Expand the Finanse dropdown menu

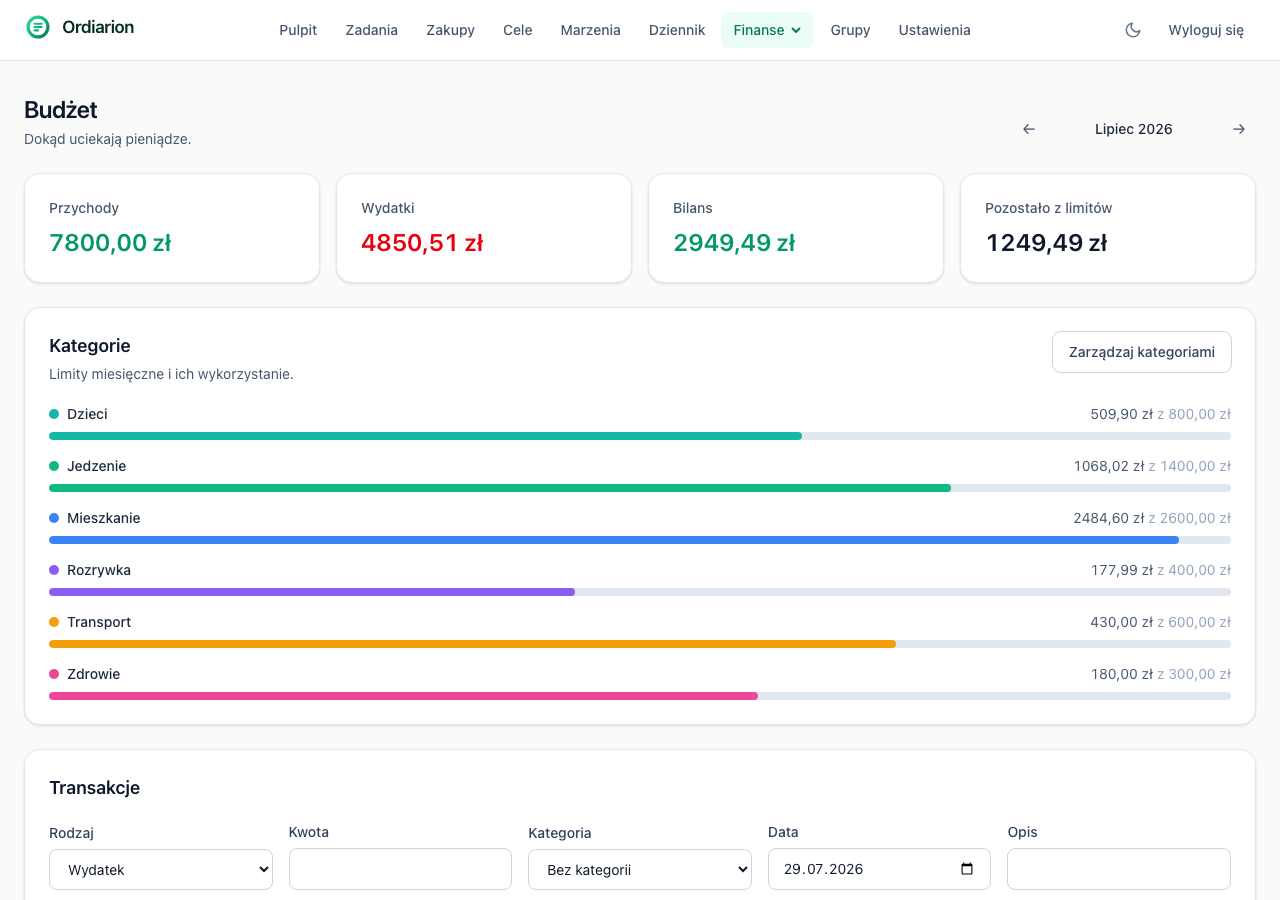pyautogui.click(x=767, y=30)
